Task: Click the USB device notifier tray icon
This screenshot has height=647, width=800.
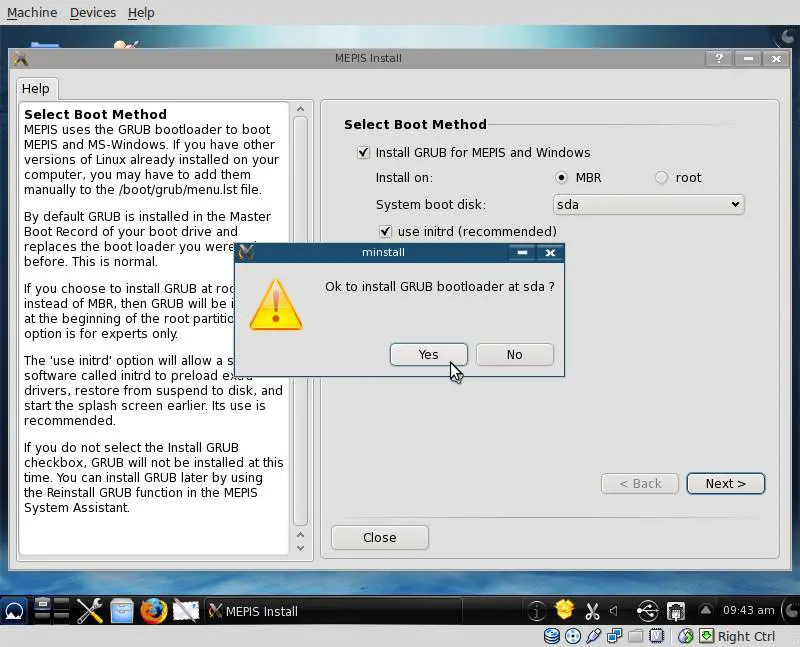Action: coord(647,610)
